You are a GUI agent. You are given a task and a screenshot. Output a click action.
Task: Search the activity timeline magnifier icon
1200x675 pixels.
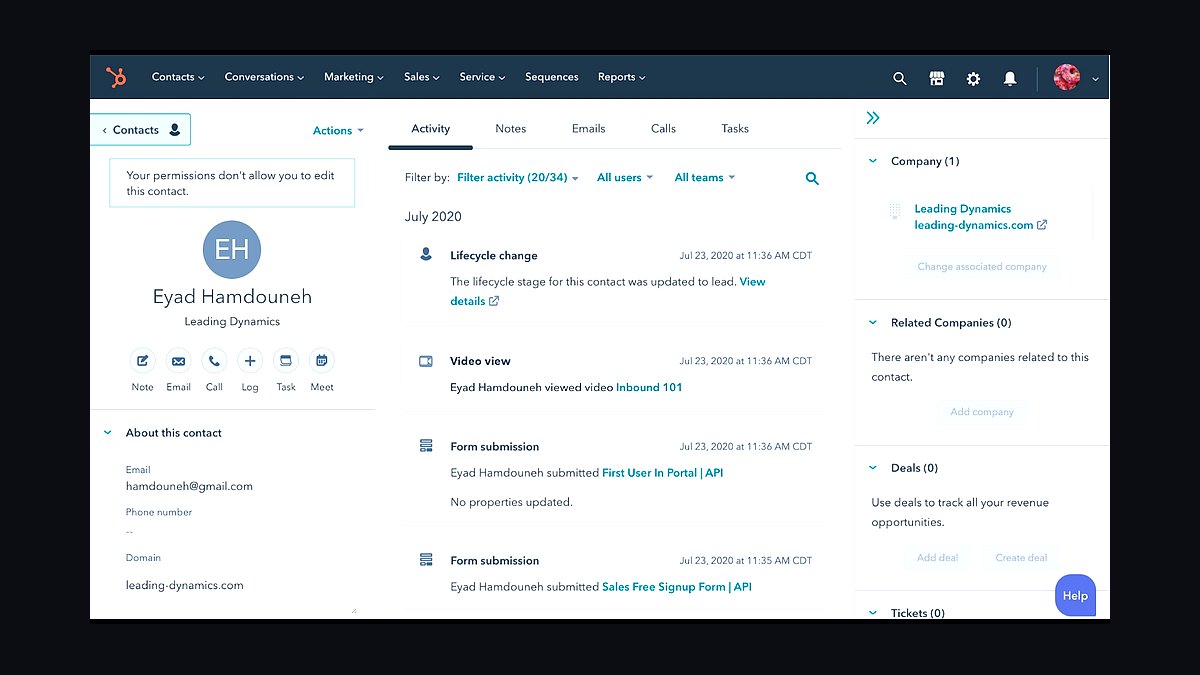tap(812, 178)
